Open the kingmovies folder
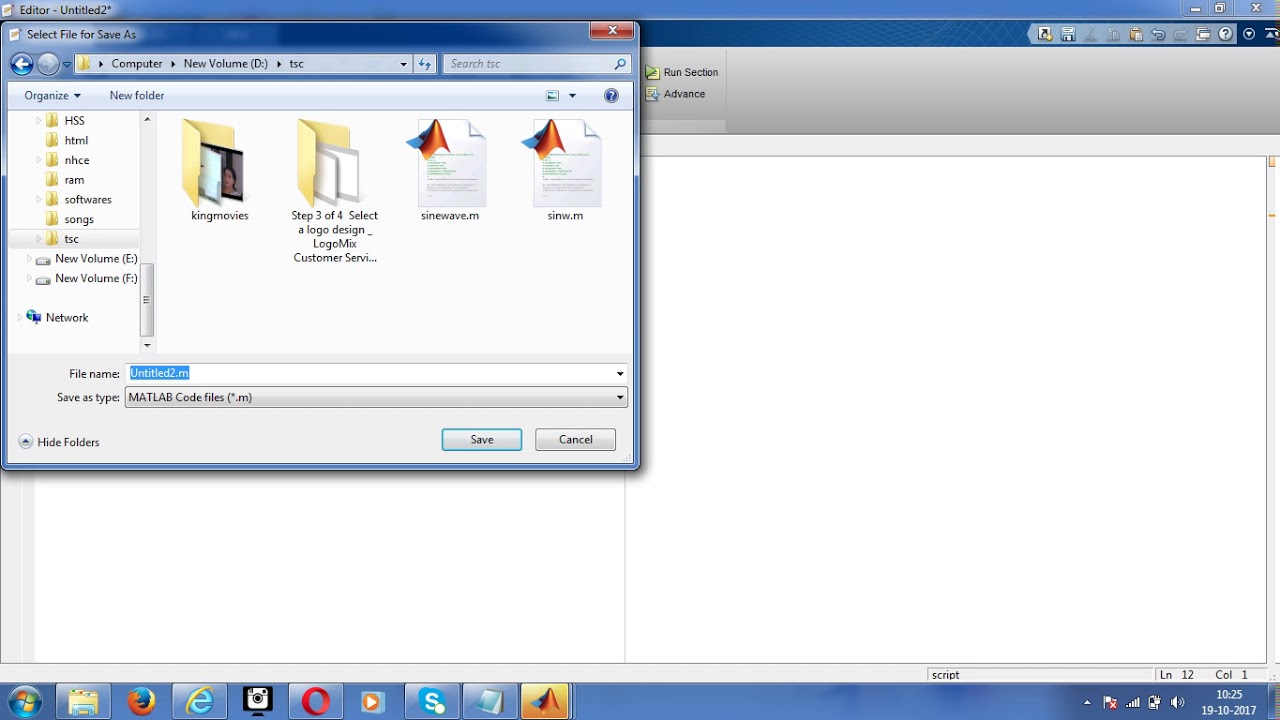Viewport: 1280px width, 720px height. pyautogui.click(x=219, y=171)
